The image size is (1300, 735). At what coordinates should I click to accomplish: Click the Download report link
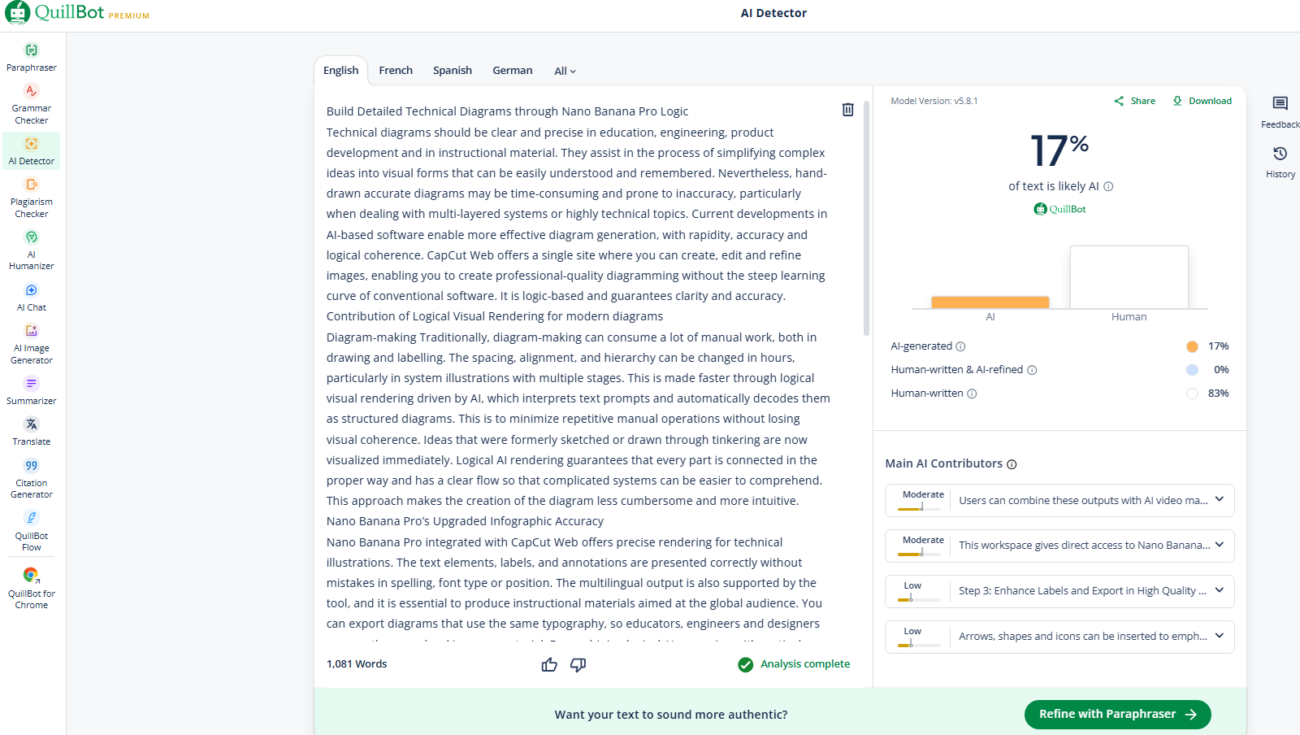1202,101
